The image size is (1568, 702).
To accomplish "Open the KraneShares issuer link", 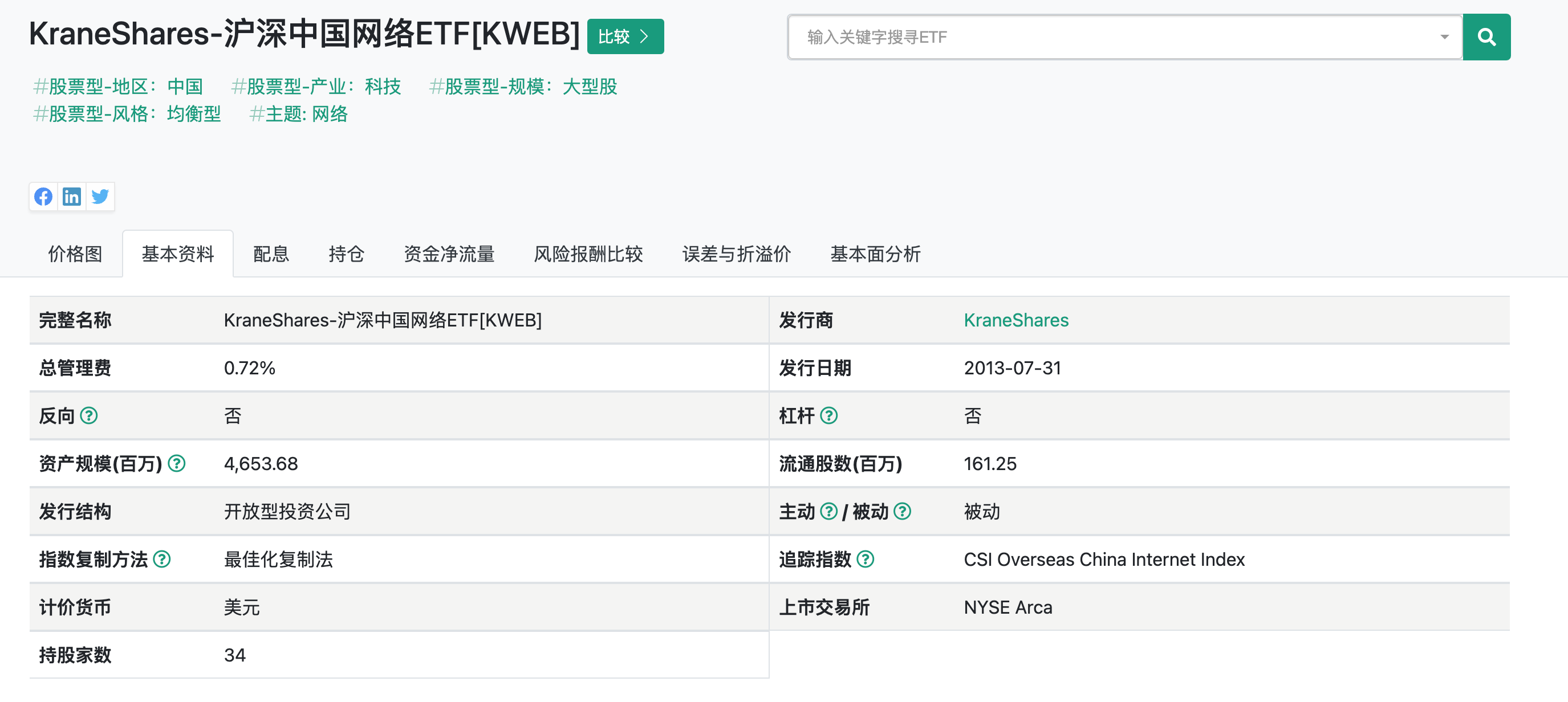I will (x=1015, y=320).
